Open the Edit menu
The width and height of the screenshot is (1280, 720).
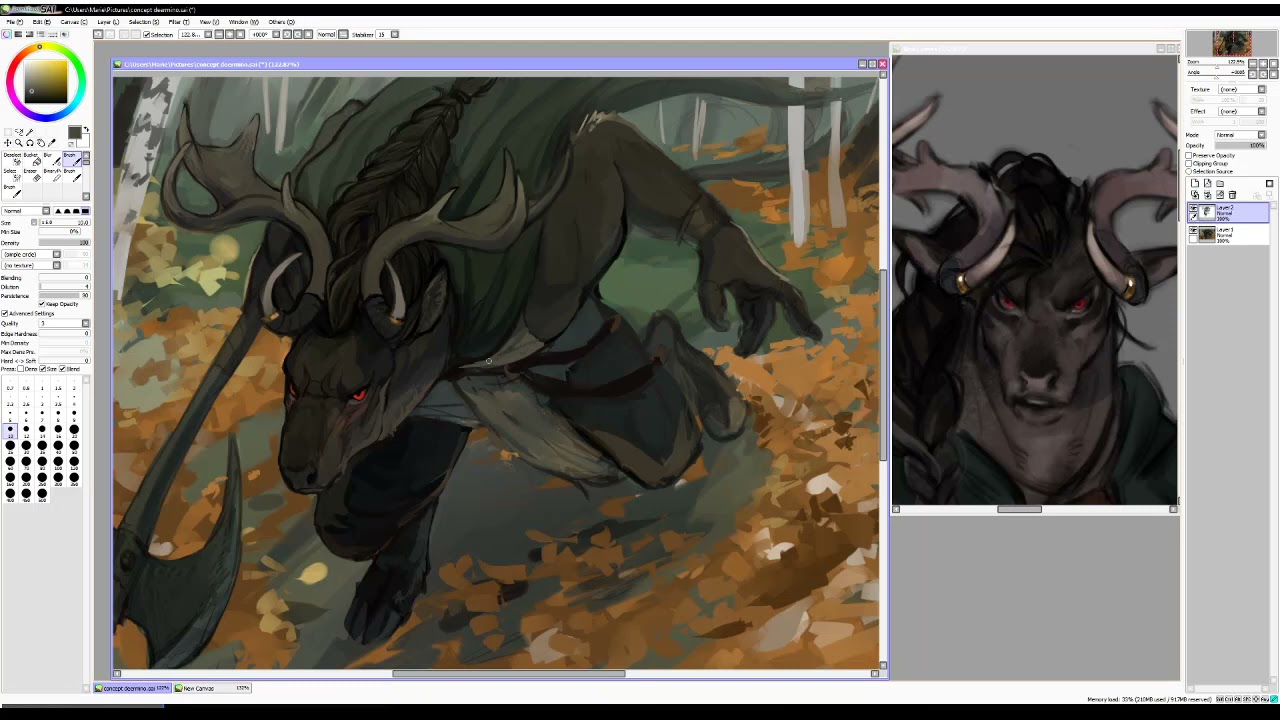(x=42, y=21)
